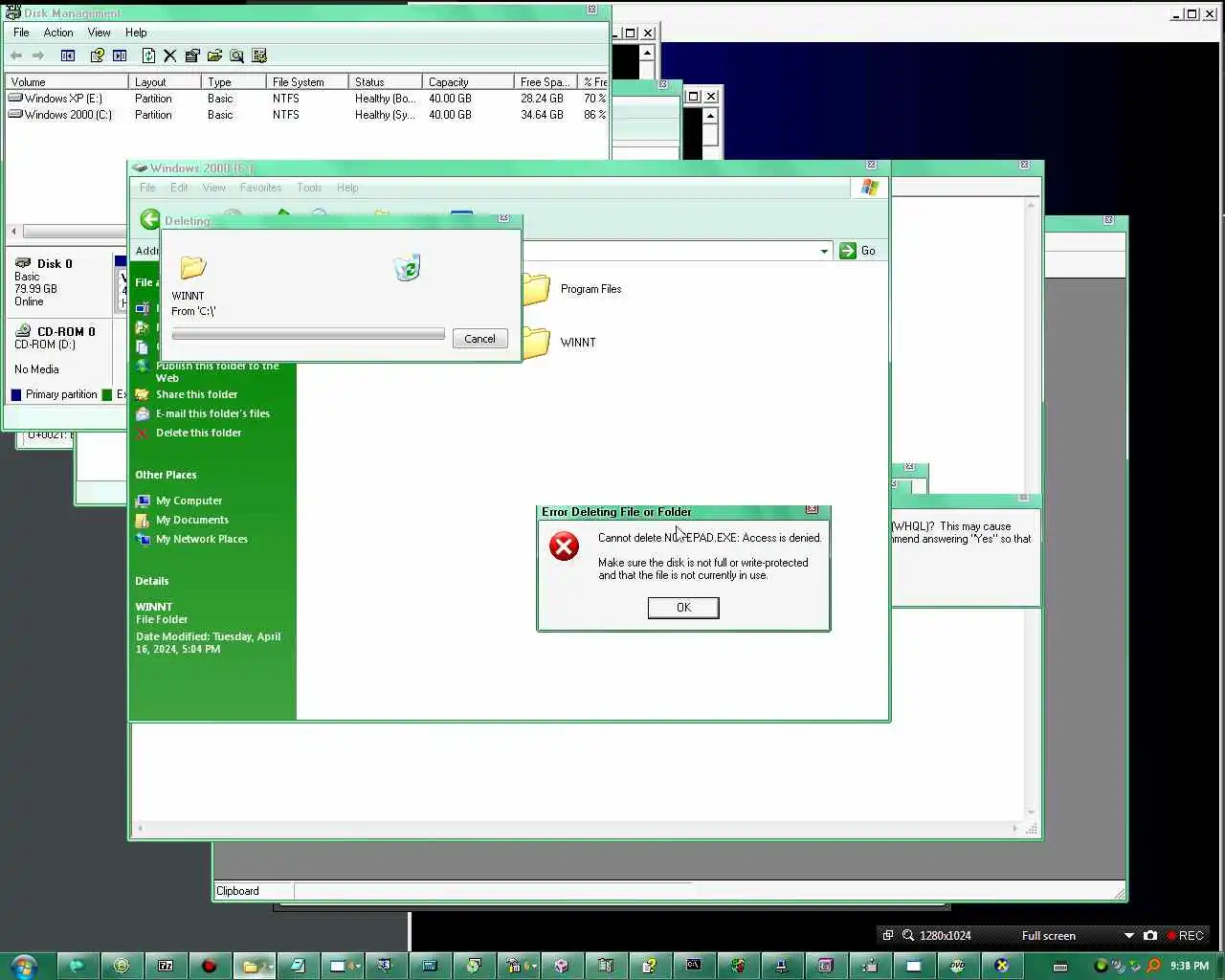Open the Properties icon in Disk Management toolbar
The image size is (1225, 980).
192,56
